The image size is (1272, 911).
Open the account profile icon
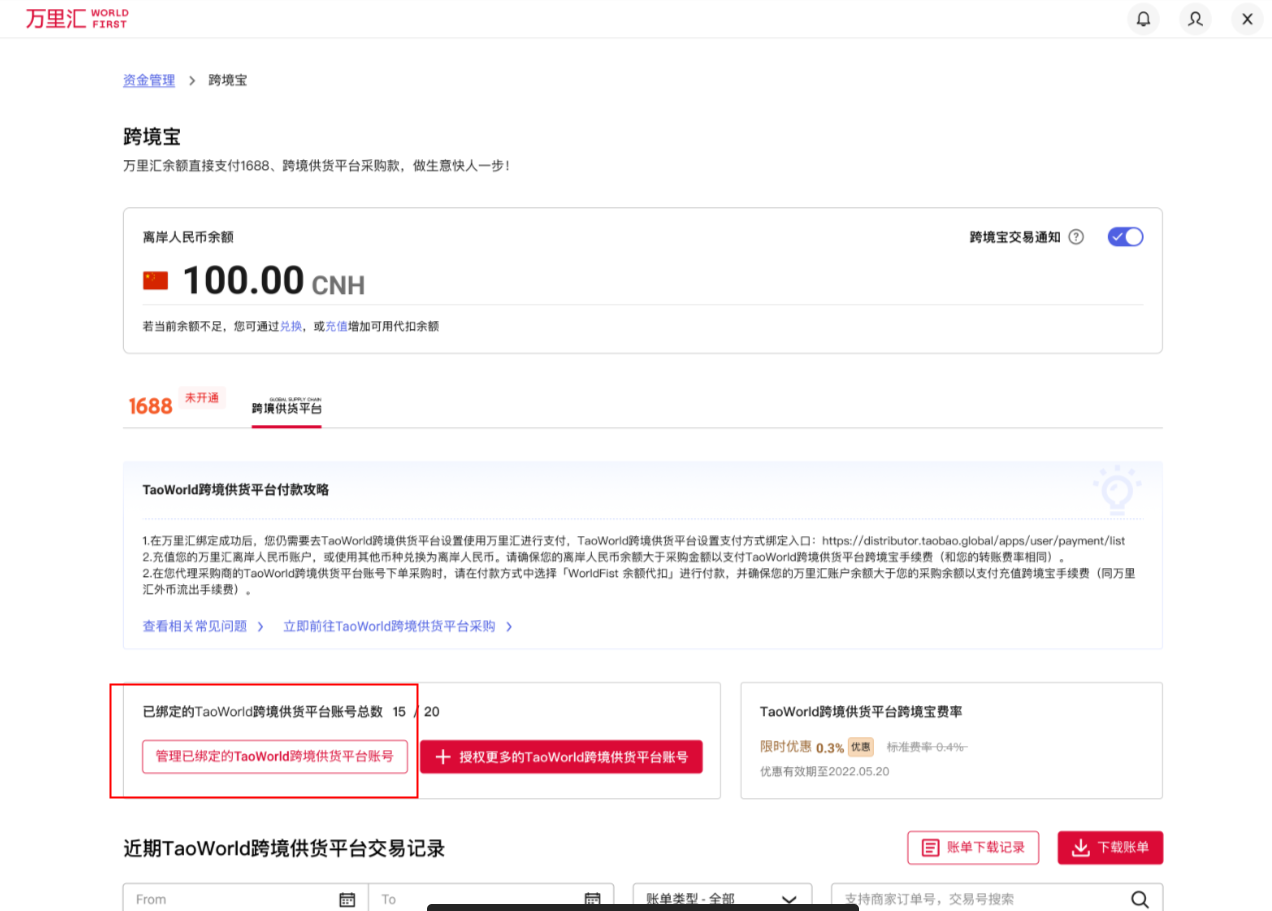(x=1195, y=18)
